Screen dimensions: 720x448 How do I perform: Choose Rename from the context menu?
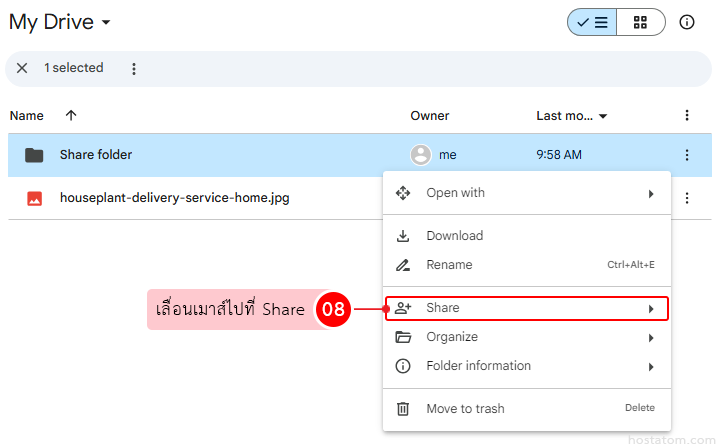[449, 265]
